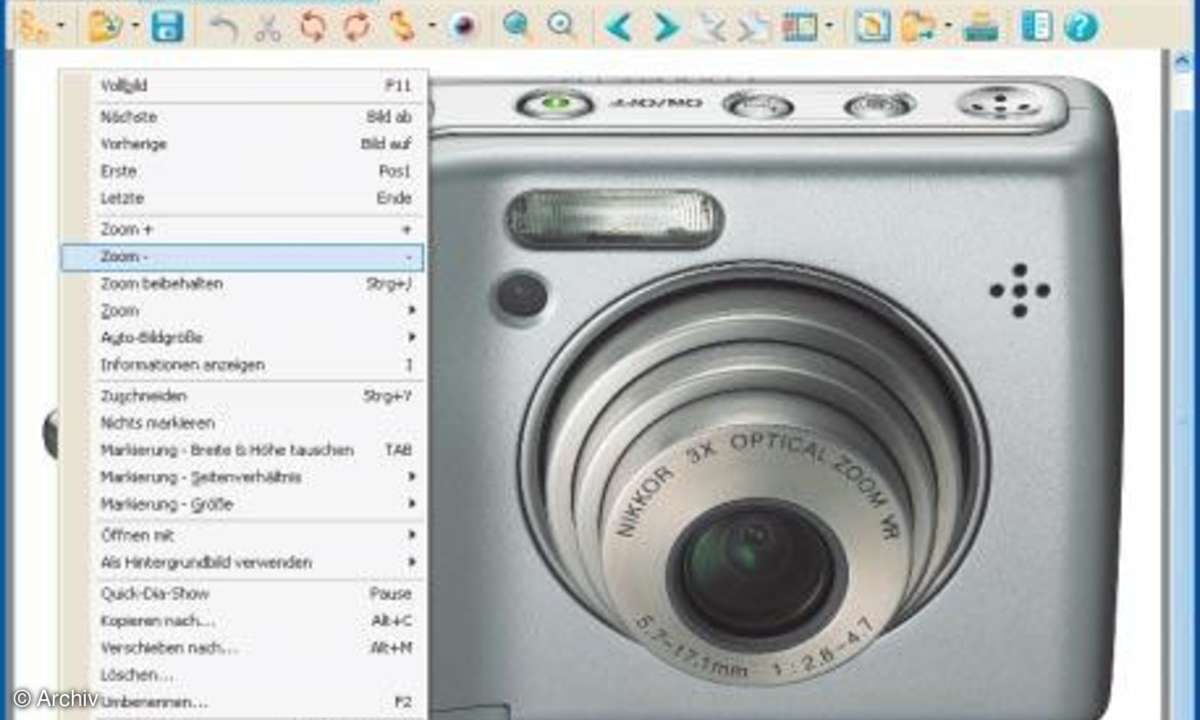1200x720 pixels.
Task: Click the layout view toolbar icon
Action: (800, 26)
